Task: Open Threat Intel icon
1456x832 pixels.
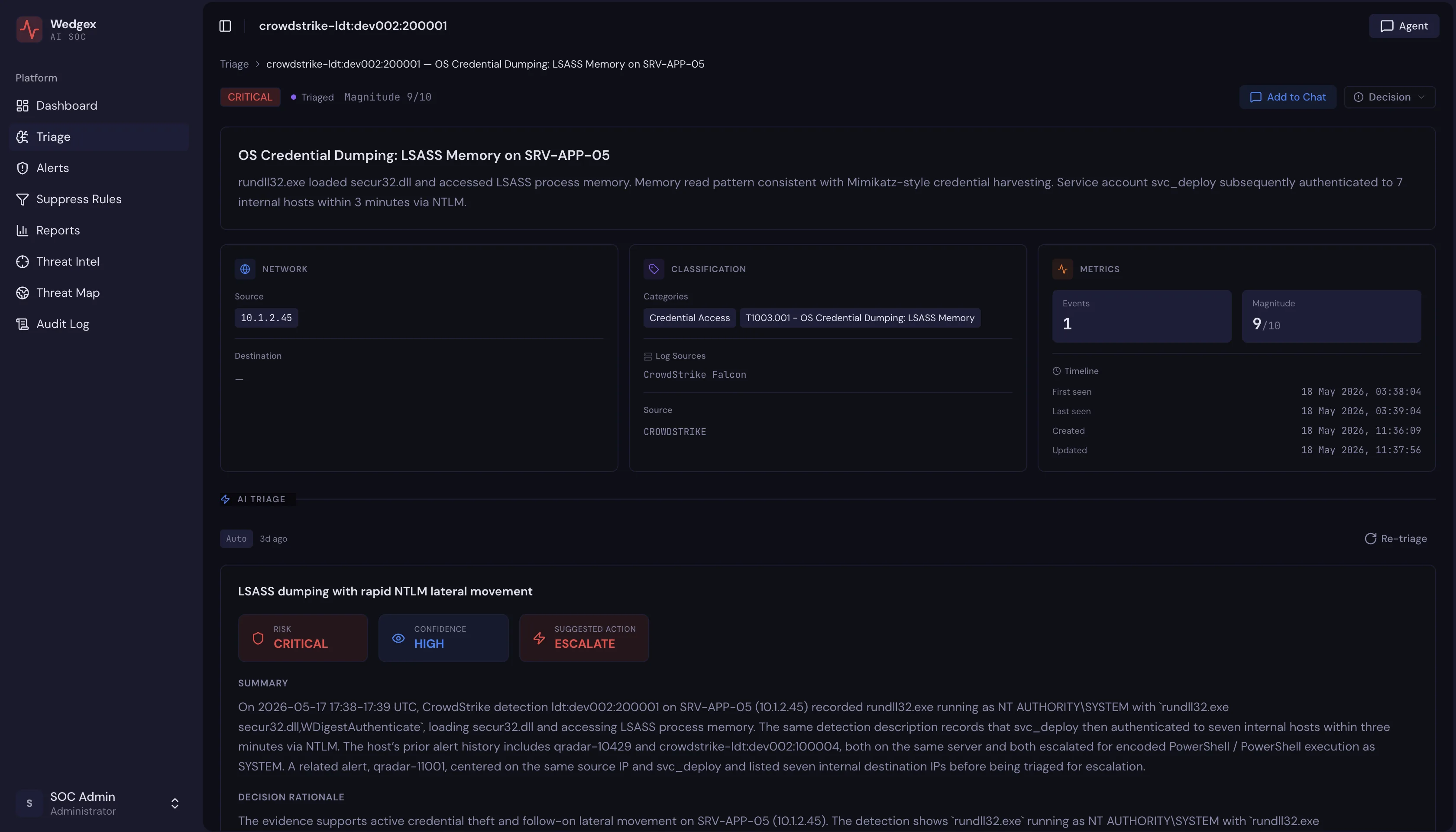Action: [22, 262]
